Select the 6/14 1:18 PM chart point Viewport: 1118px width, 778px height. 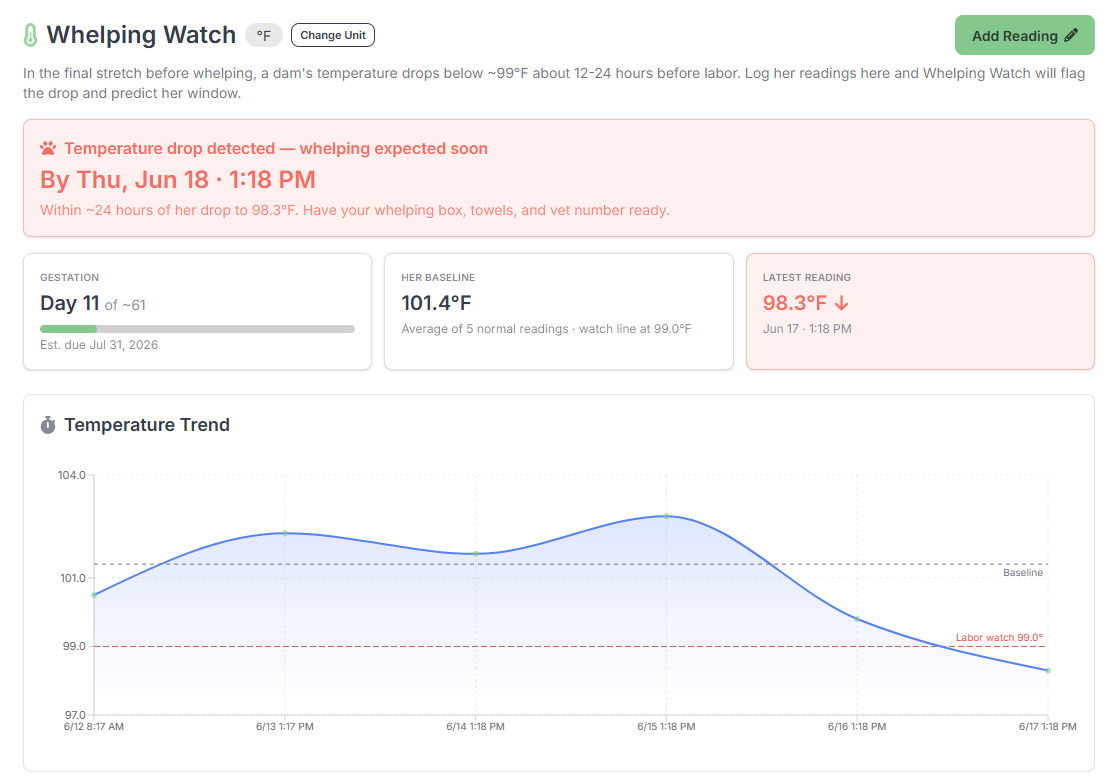476,553
